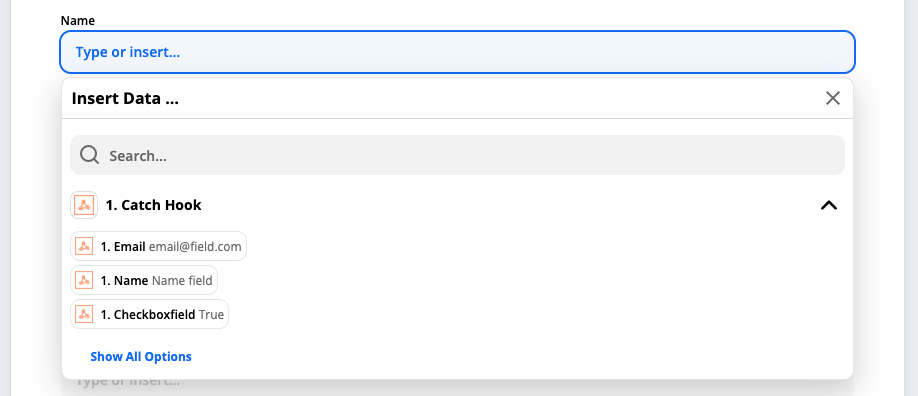This screenshot has width=918, height=396.
Task: Close the Insert Data panel
Action: [x=833, y=98]
